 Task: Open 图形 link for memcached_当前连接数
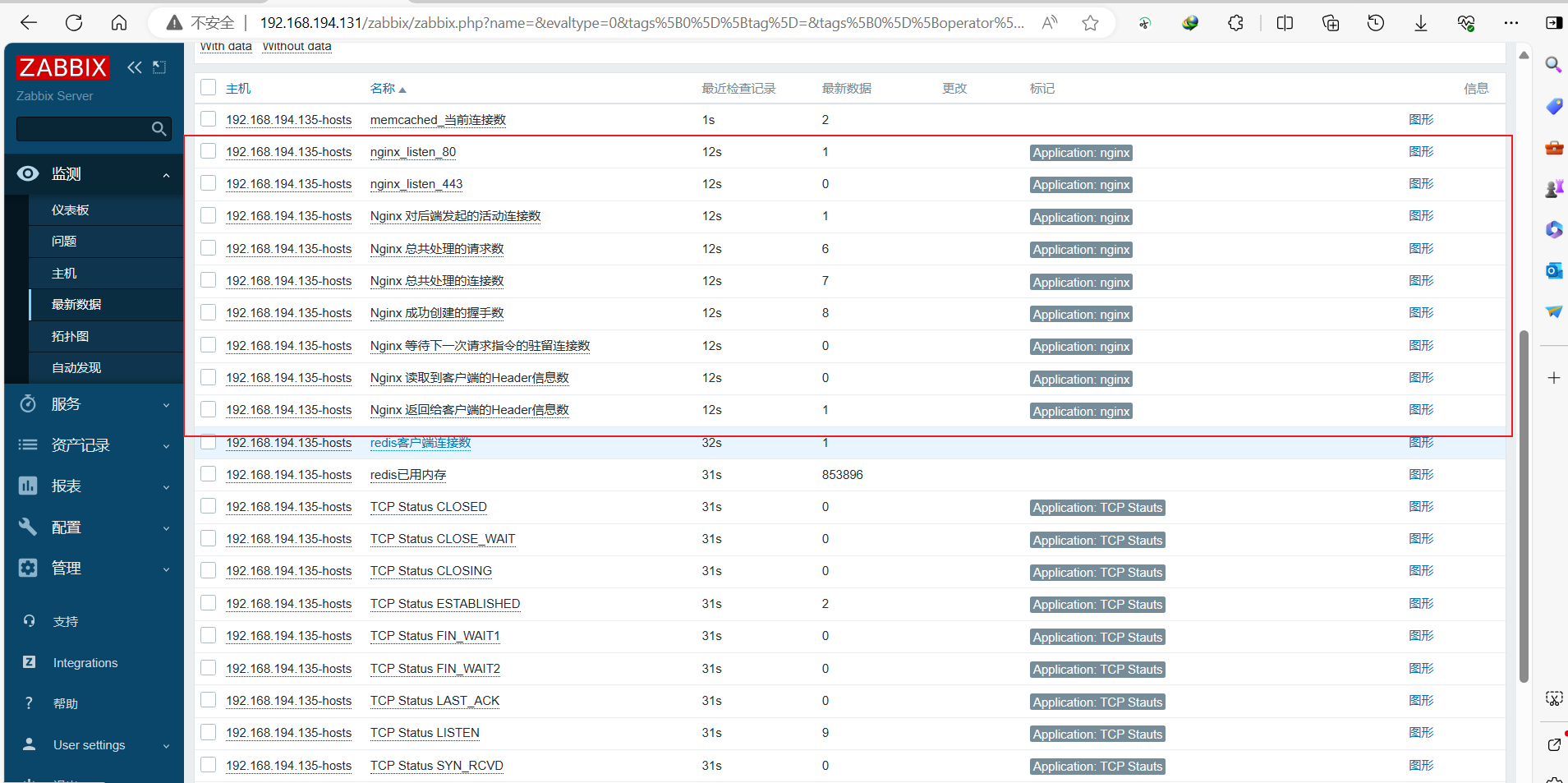1421,120
